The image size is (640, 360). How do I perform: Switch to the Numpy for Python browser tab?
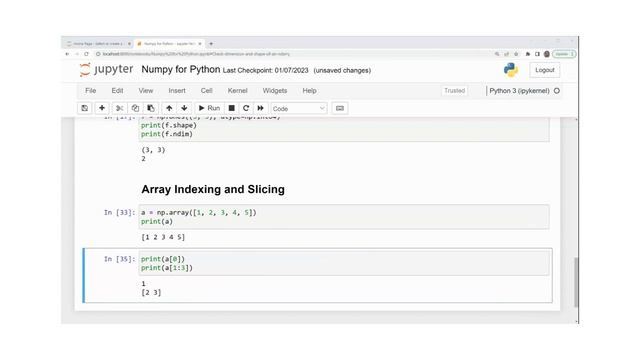click(168, 44)
